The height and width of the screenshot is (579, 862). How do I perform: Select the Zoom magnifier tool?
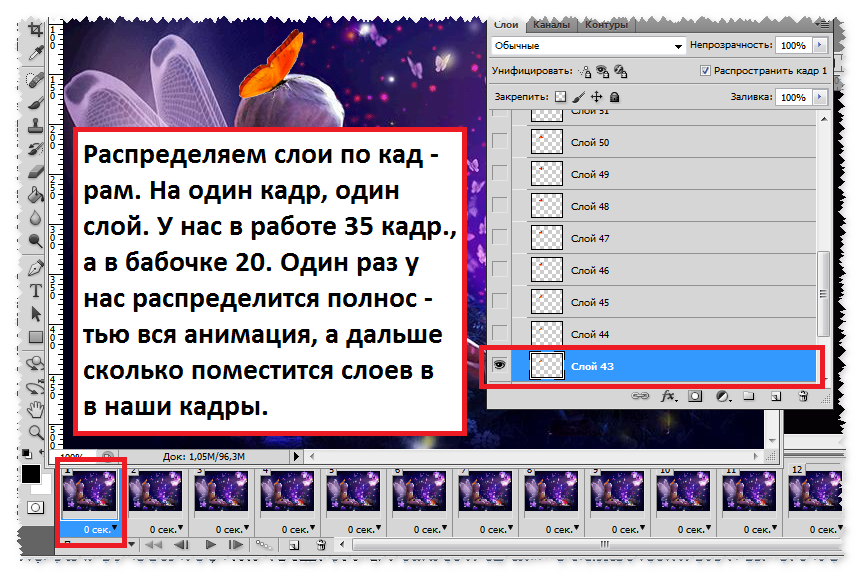tap(36, 432)
